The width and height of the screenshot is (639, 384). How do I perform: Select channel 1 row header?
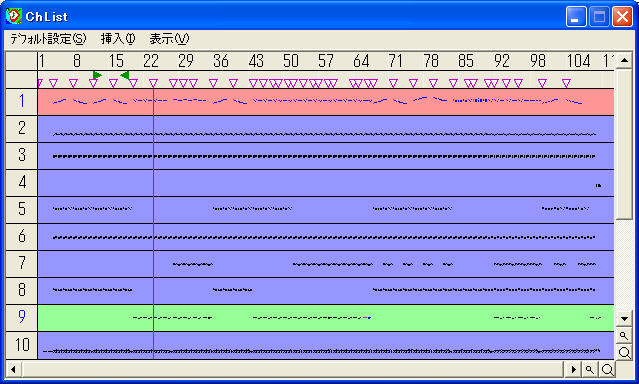coord(22,102)
